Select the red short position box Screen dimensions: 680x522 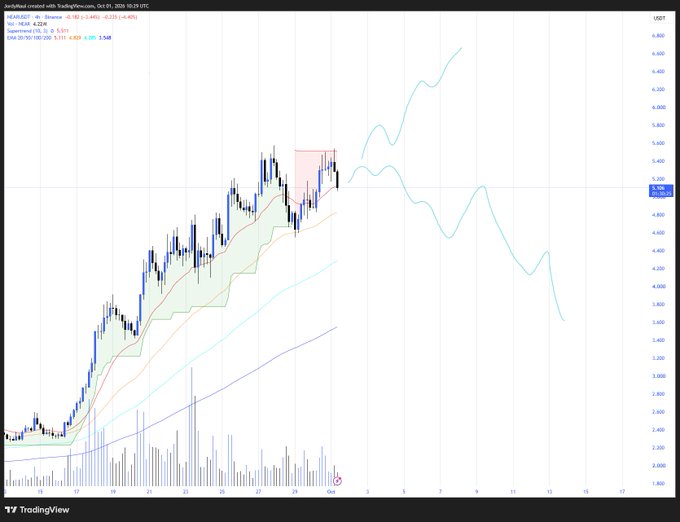pos(315,176)
